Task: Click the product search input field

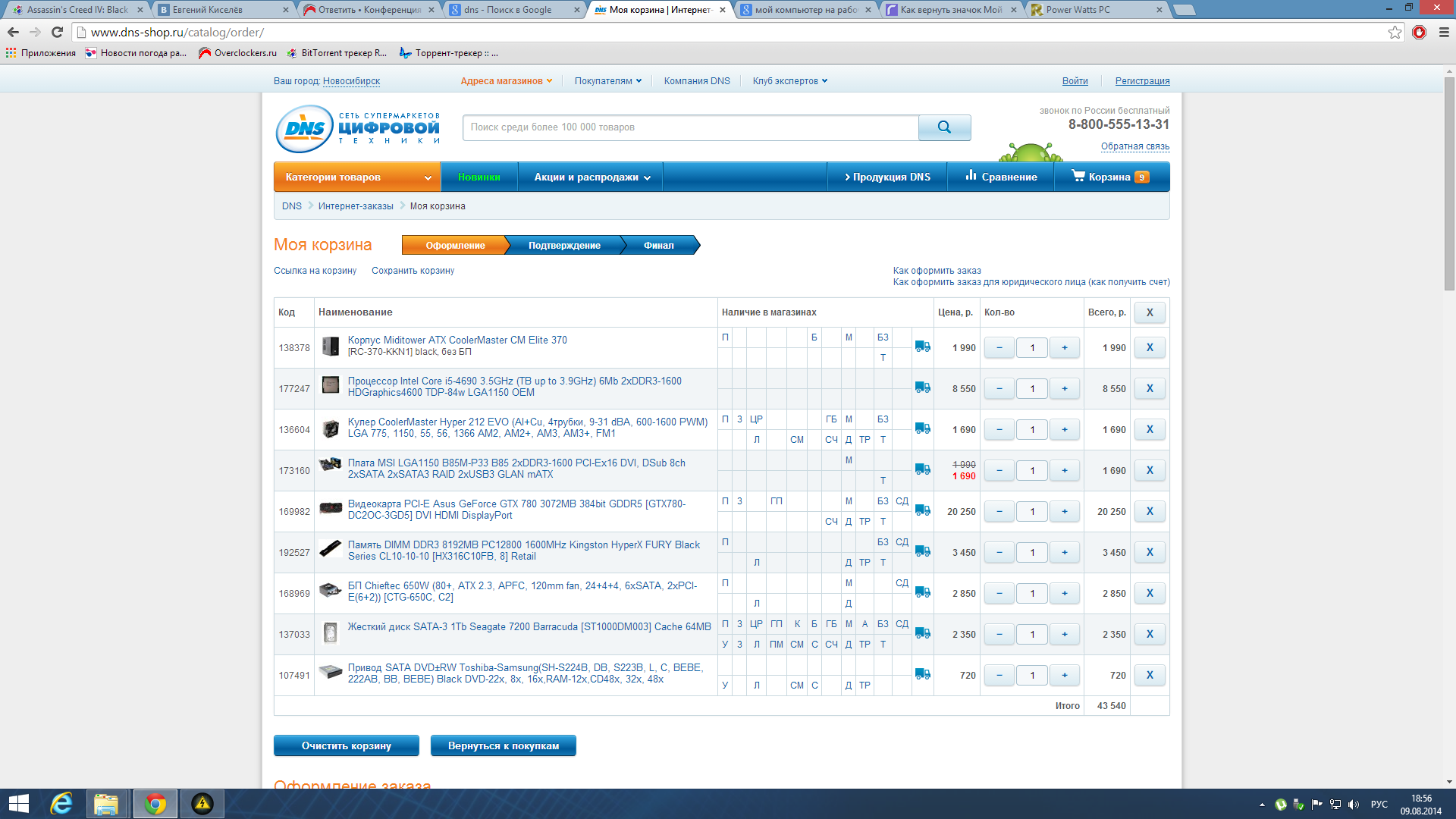Action: (690, 127)
